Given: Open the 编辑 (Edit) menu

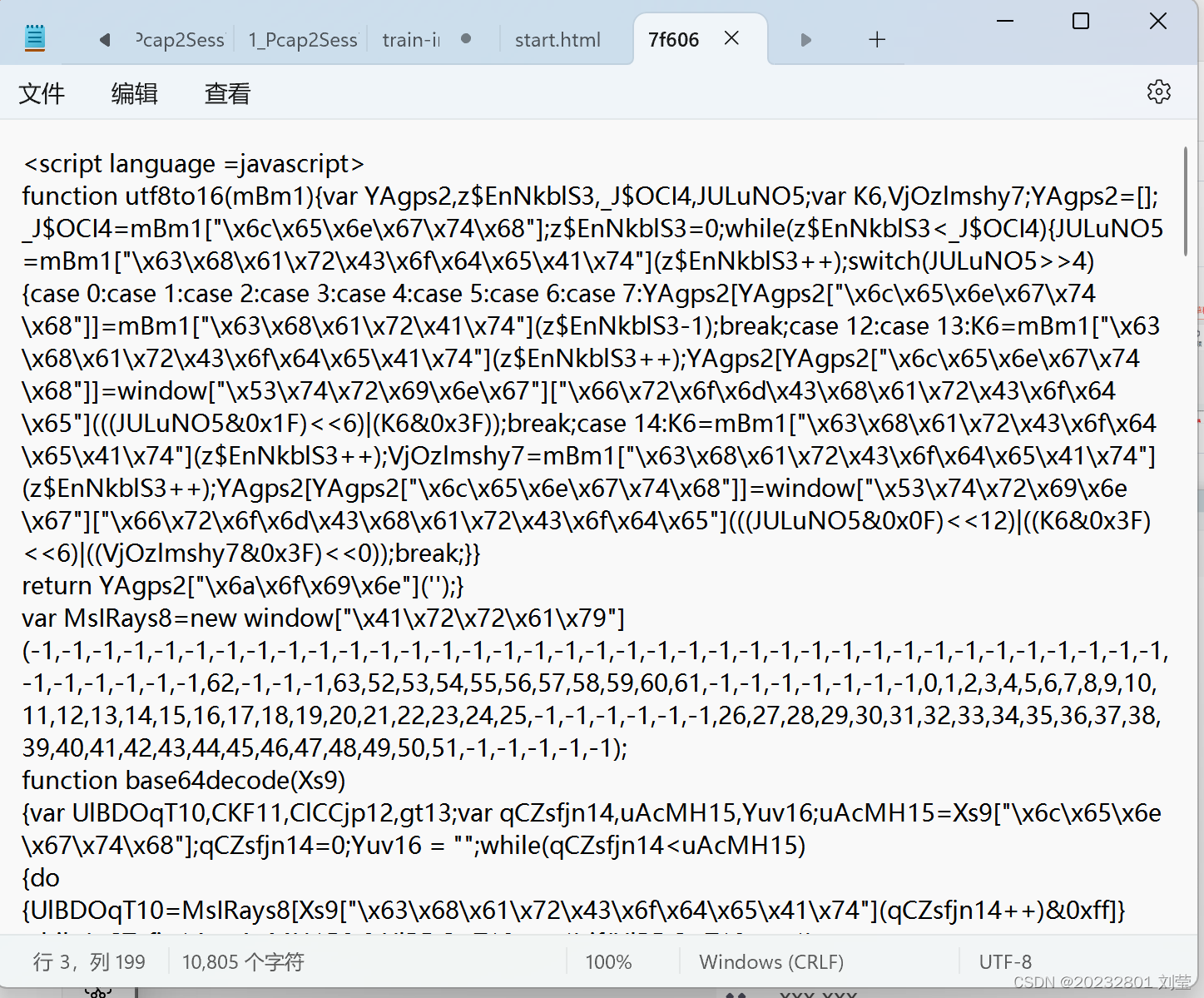Looking at the screenshot, I should 135,93.
